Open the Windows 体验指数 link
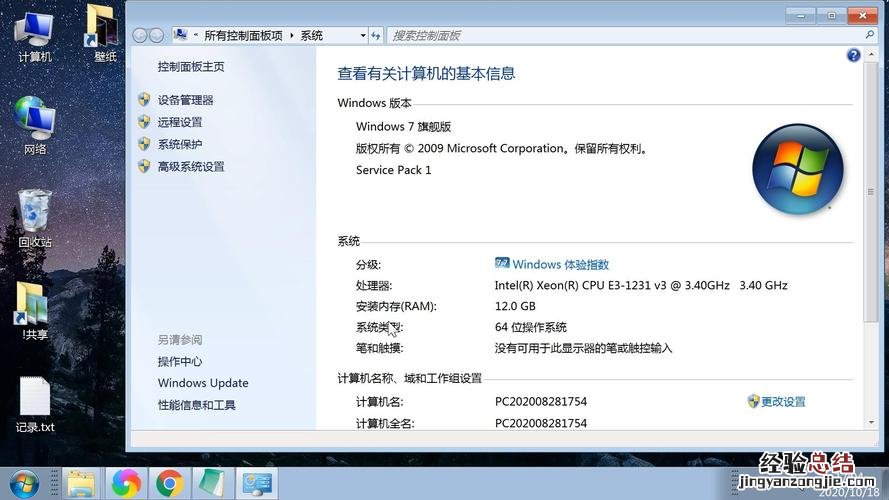 tap(560, 265)
